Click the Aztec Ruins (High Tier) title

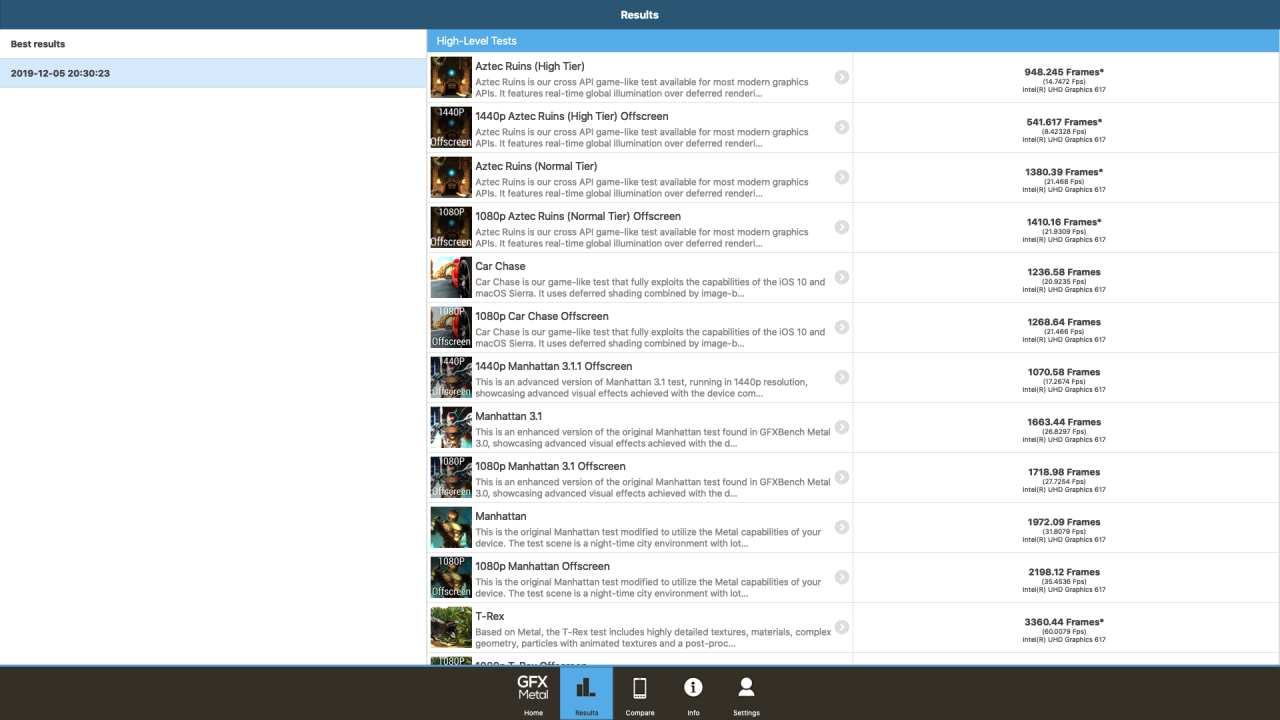[x=530, y=66]
